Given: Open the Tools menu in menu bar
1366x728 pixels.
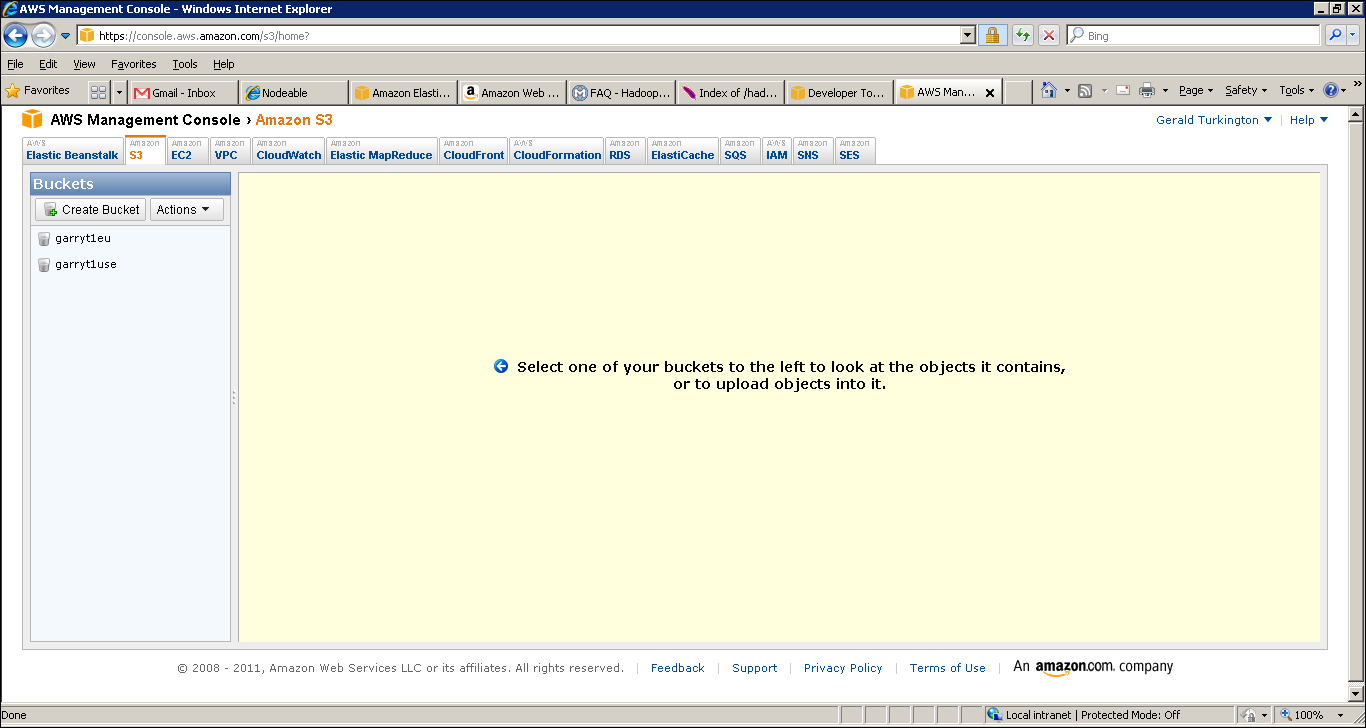Looking at the screenshot, I should 185,64.
